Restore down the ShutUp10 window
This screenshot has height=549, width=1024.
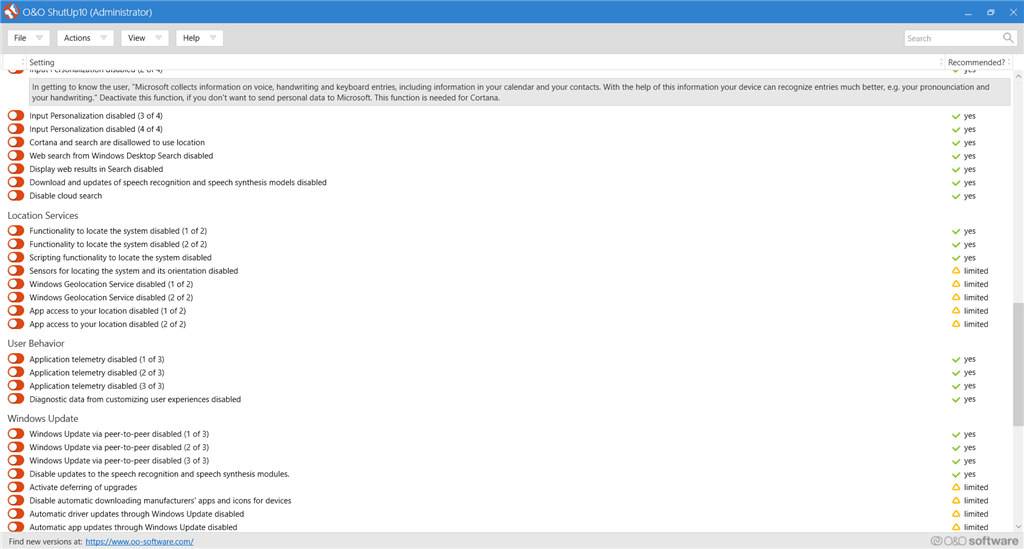(991, 12)
